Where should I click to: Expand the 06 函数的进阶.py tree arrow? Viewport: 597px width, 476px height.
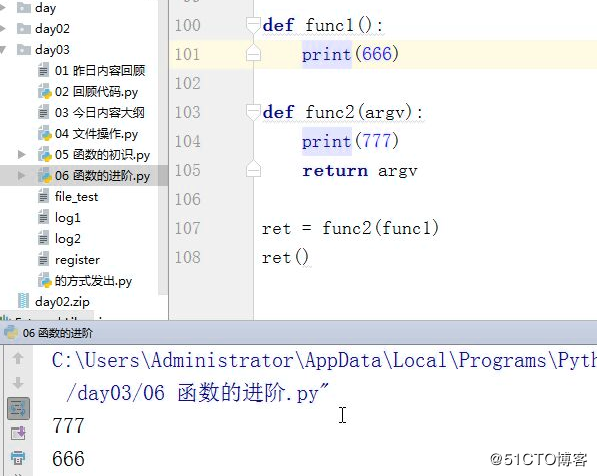[x=22, y=175]
